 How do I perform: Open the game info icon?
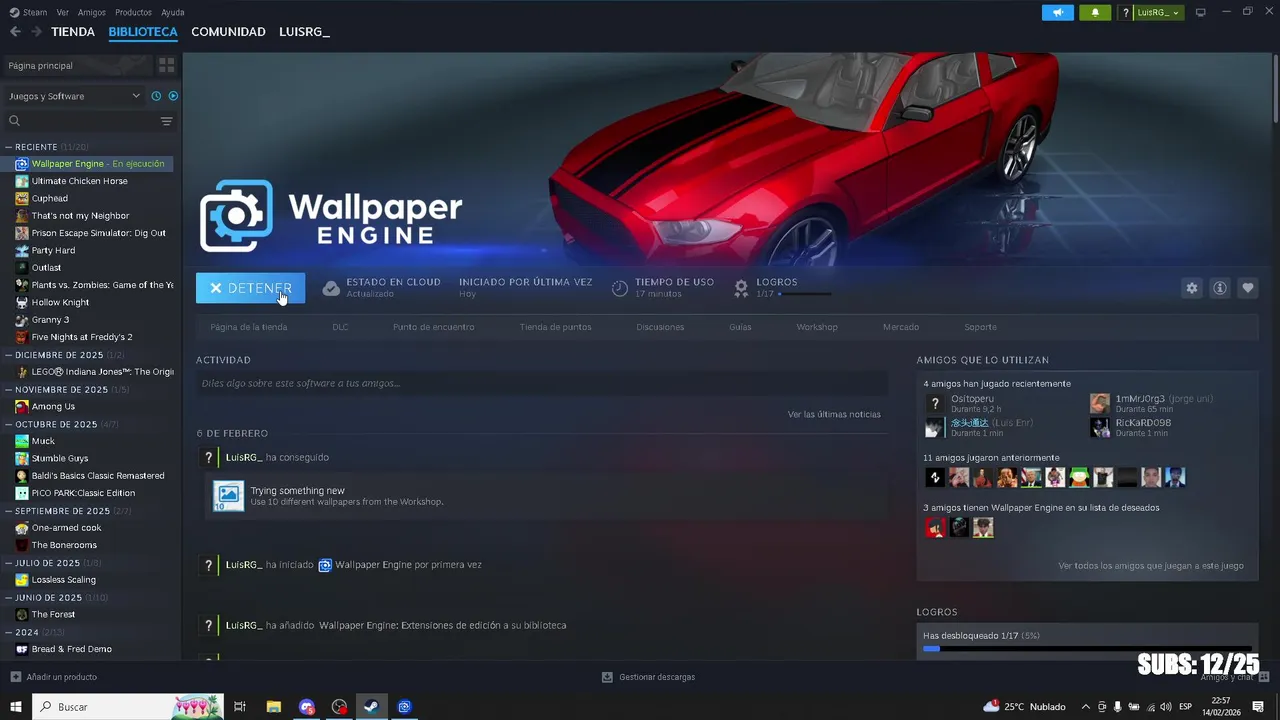point(1219,288)
